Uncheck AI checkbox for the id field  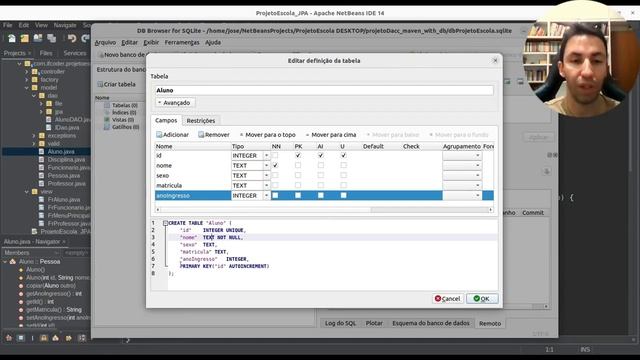coord(321,156)
